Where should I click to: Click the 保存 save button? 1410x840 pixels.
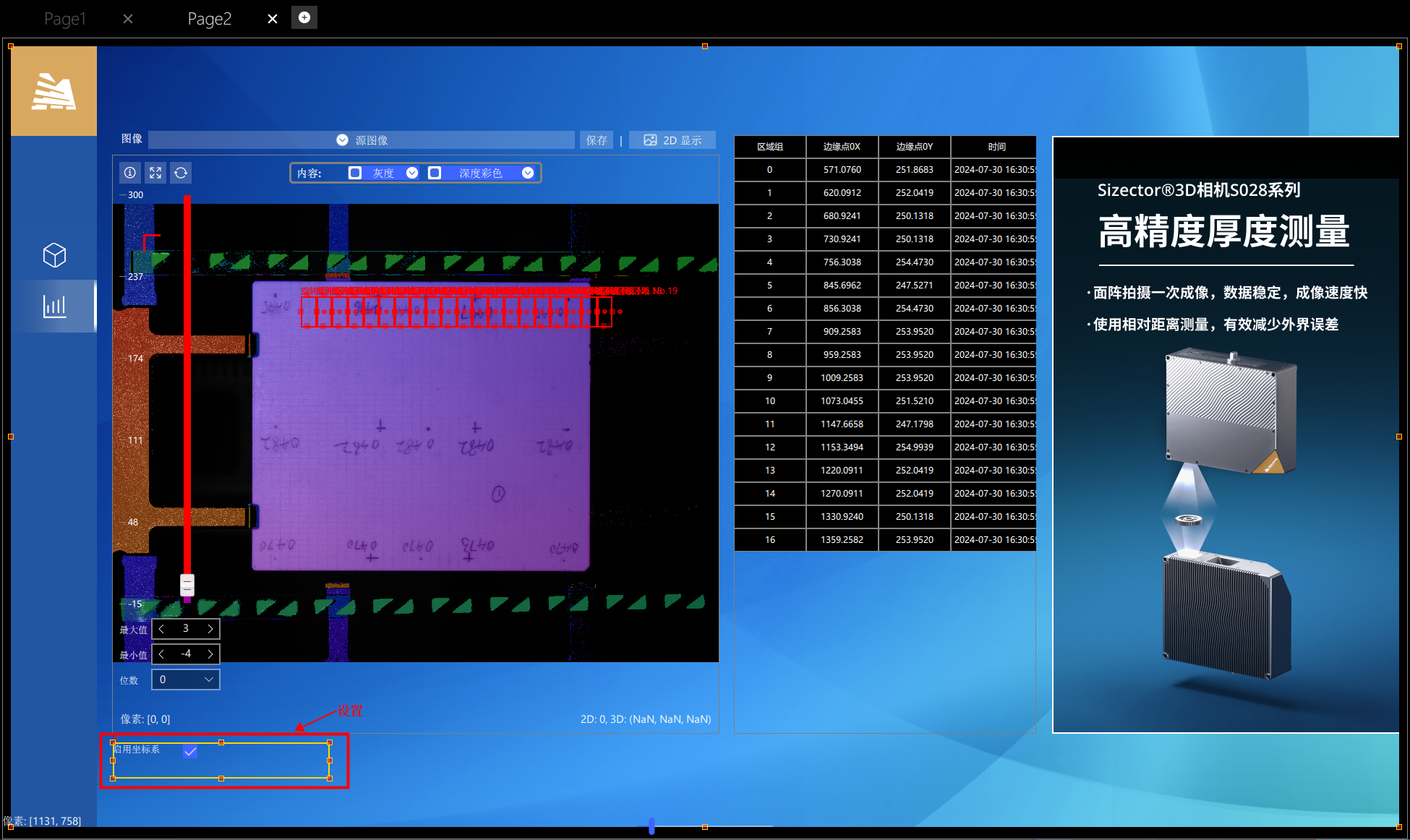[597, 140]
